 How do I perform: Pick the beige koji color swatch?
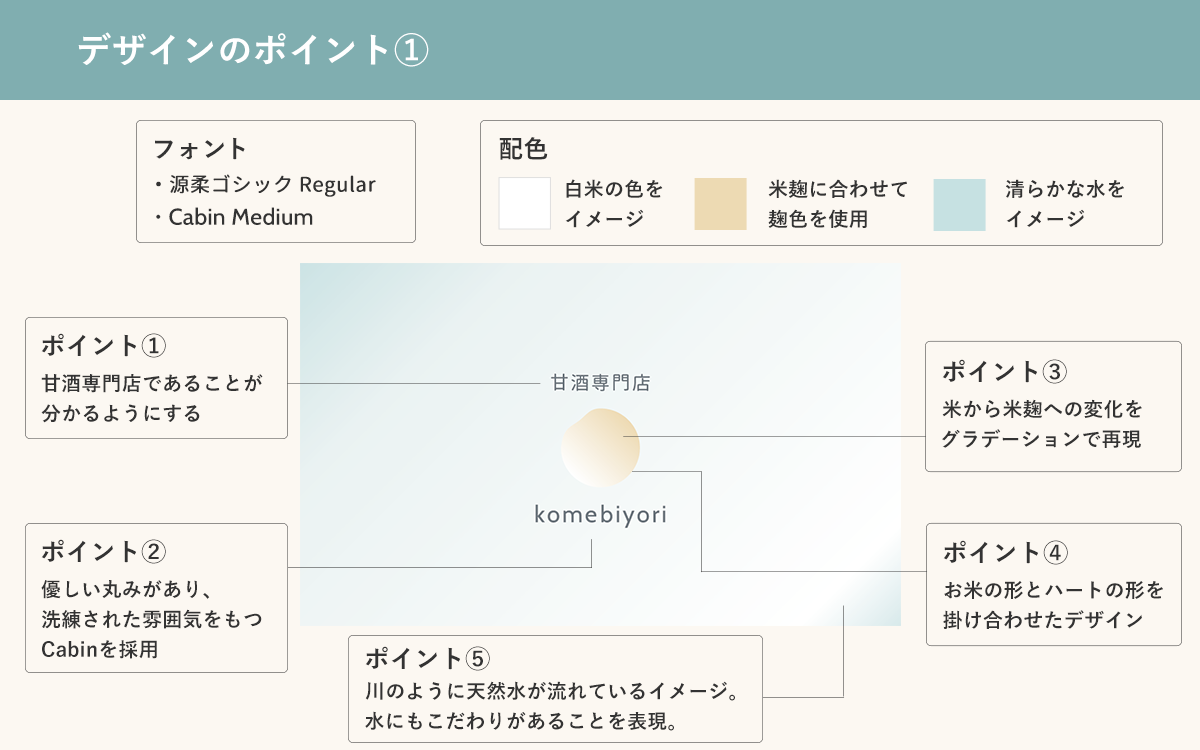(x=721, y=204)
